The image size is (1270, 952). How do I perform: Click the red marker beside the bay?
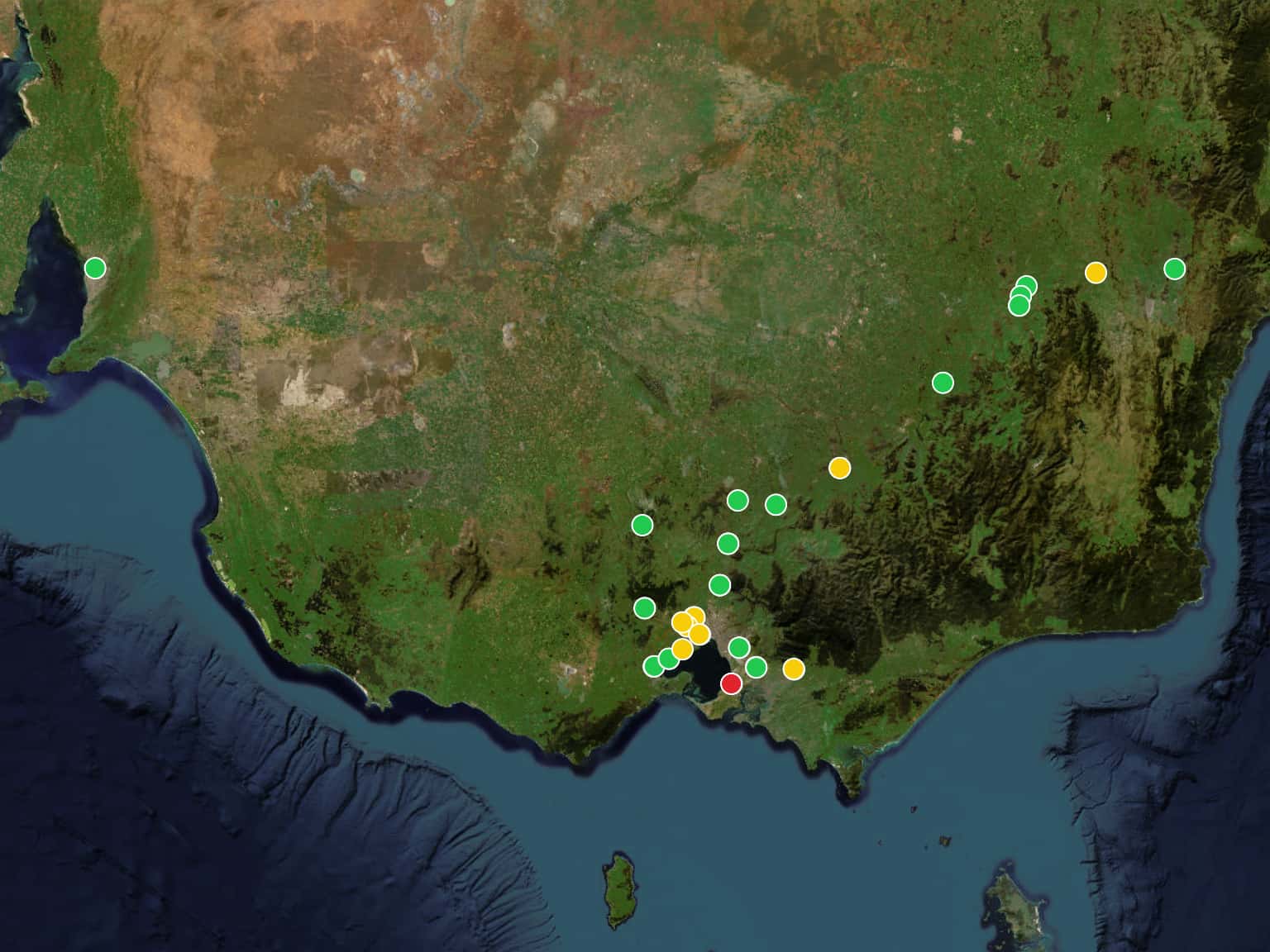coord(731,683)
